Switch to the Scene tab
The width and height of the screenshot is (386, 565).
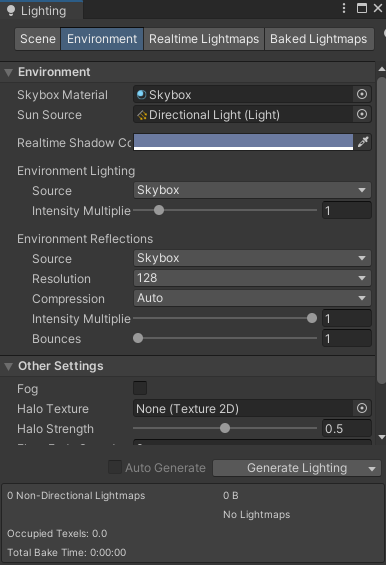(37, 39)
